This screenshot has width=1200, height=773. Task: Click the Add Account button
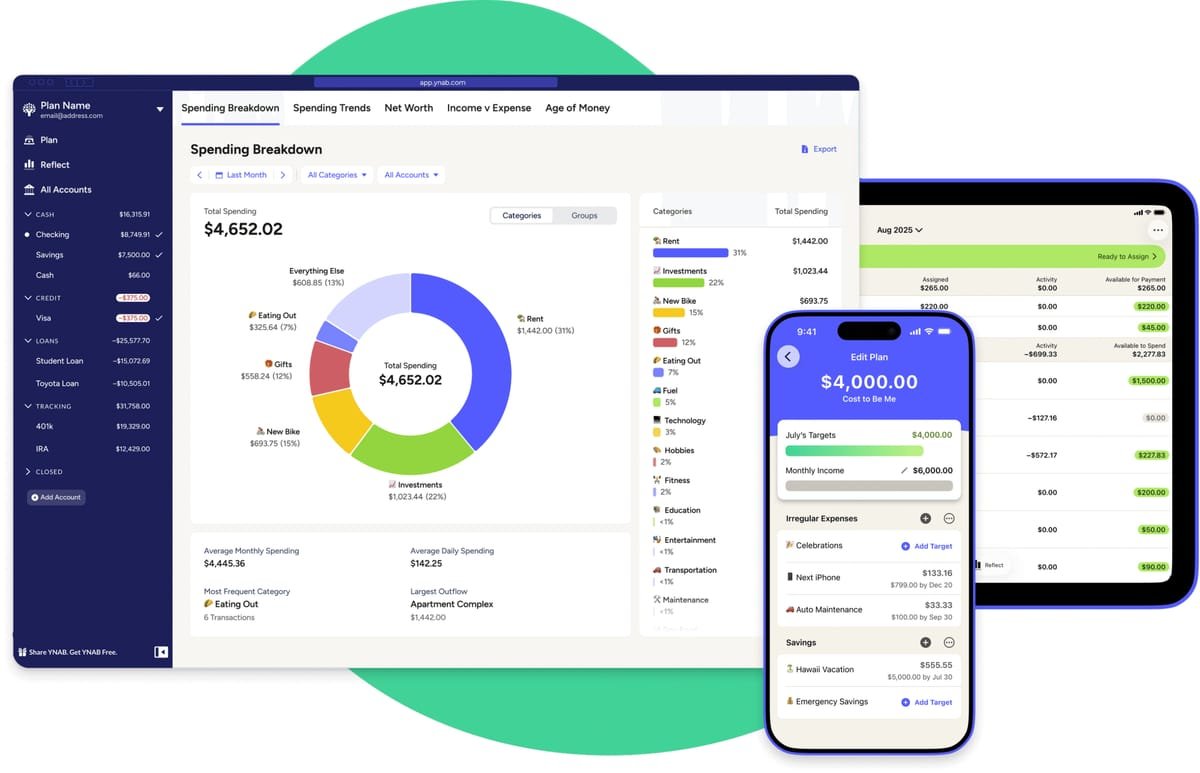click(x=56, y=497)
